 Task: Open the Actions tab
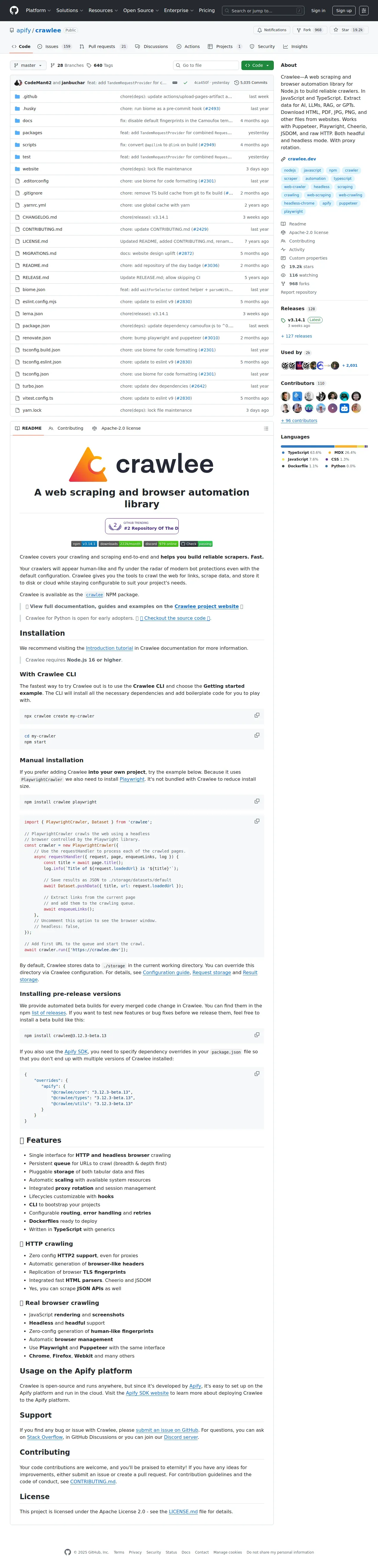(188, 46)
